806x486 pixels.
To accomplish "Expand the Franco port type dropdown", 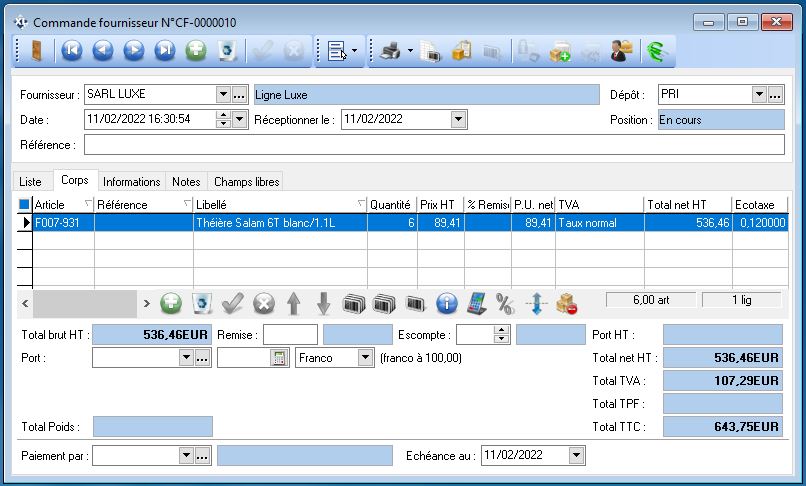I will tap(364, 357).
